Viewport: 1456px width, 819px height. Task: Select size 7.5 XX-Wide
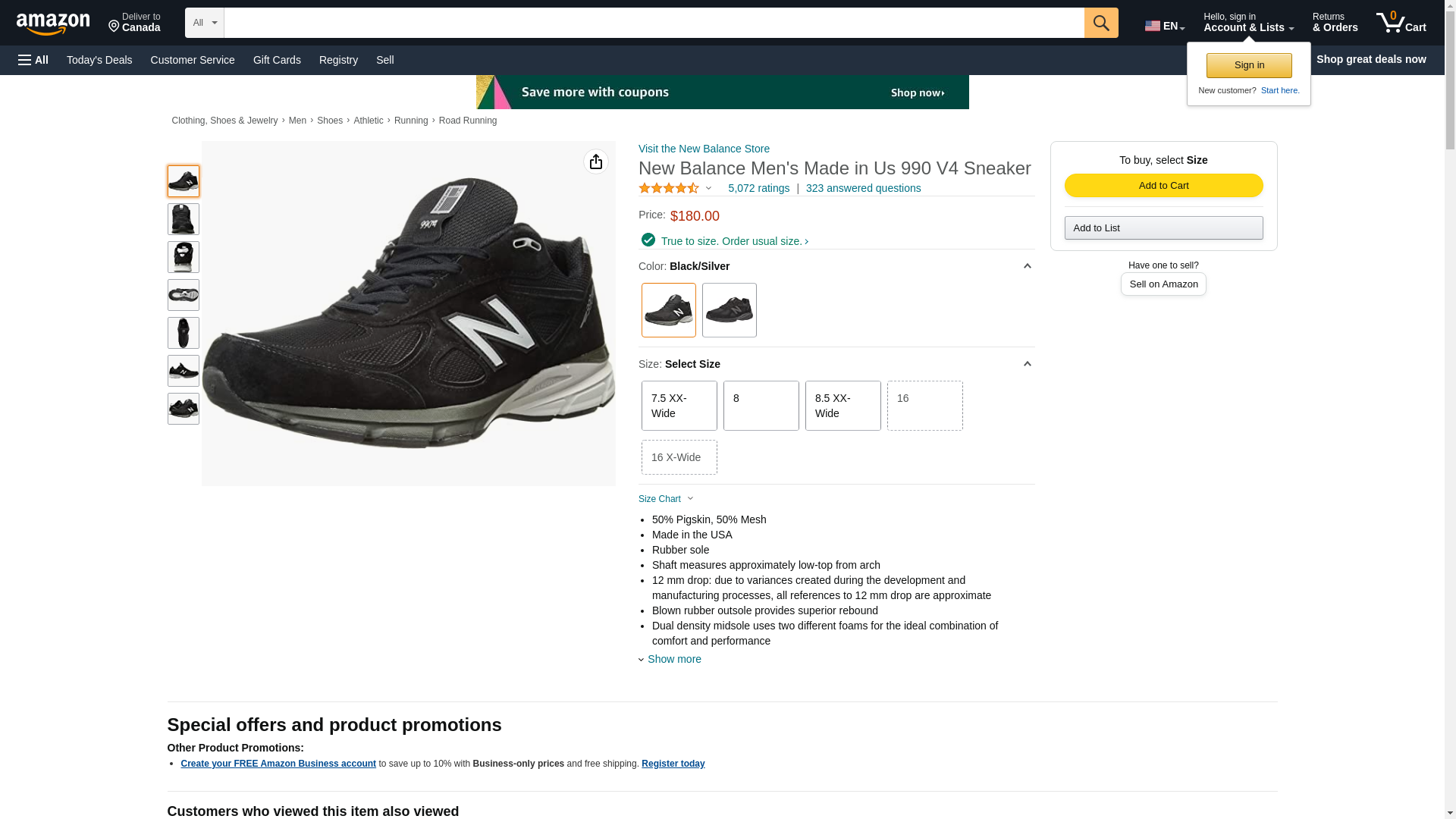click(679, 406)
